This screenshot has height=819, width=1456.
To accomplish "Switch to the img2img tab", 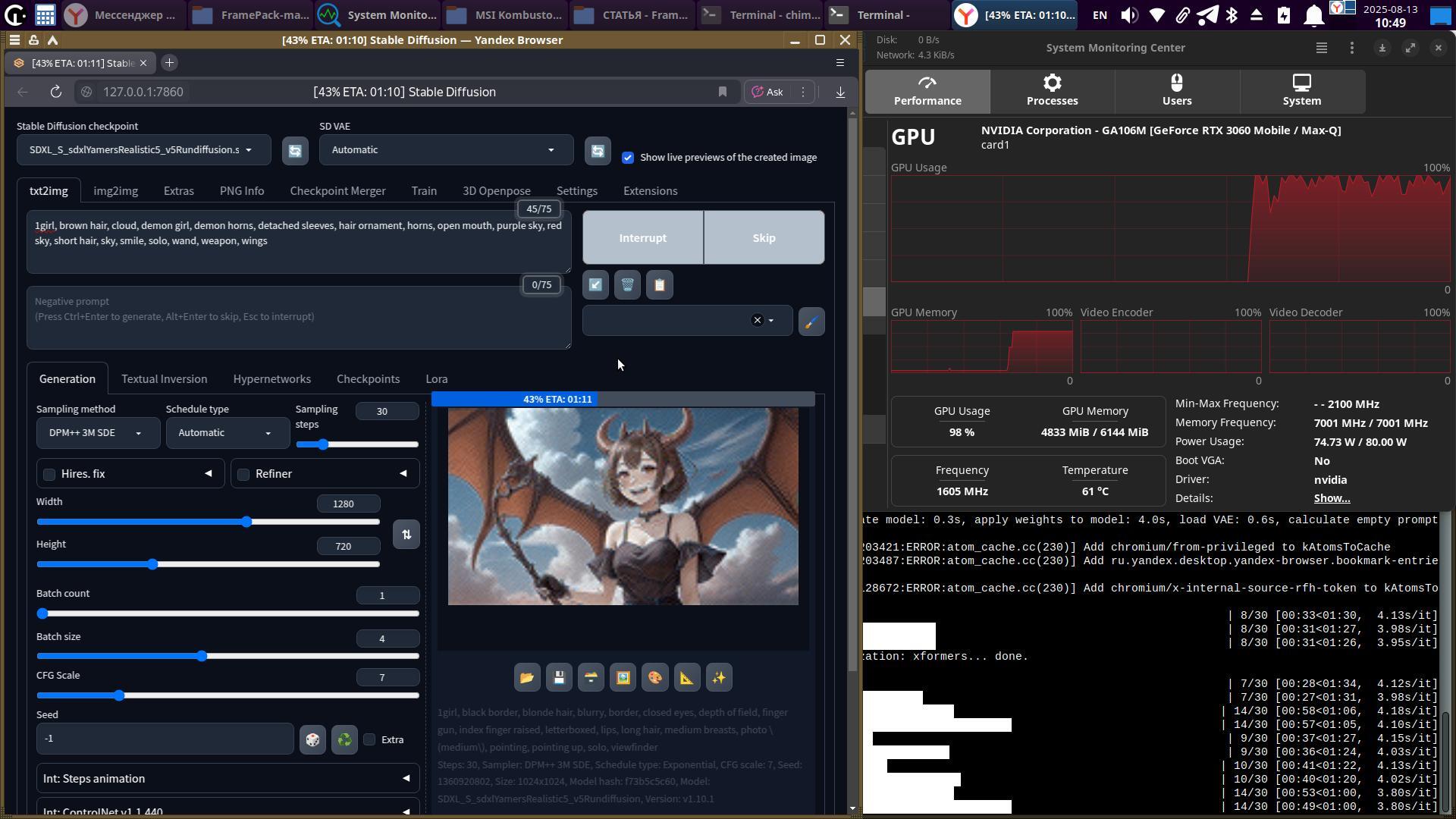I will point(115,191).
